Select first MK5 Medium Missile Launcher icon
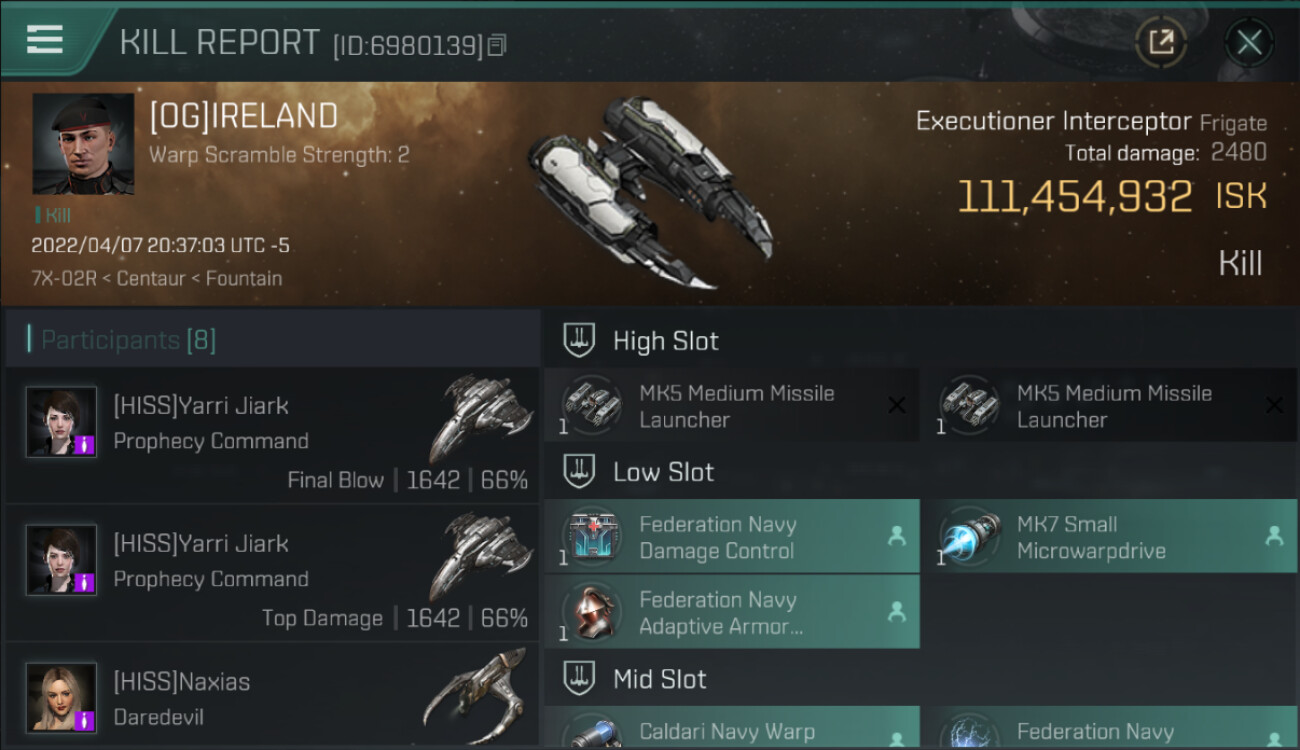1300x750 pixels. 590,405
